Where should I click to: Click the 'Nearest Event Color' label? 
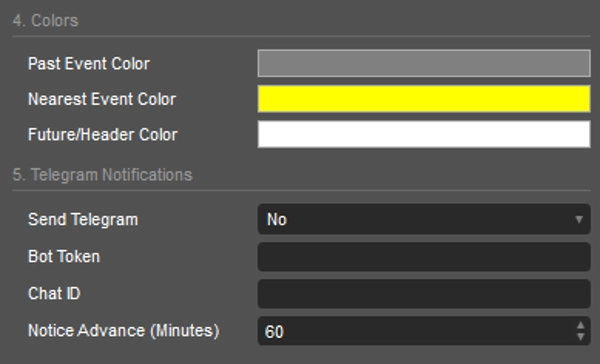point(102,99)
